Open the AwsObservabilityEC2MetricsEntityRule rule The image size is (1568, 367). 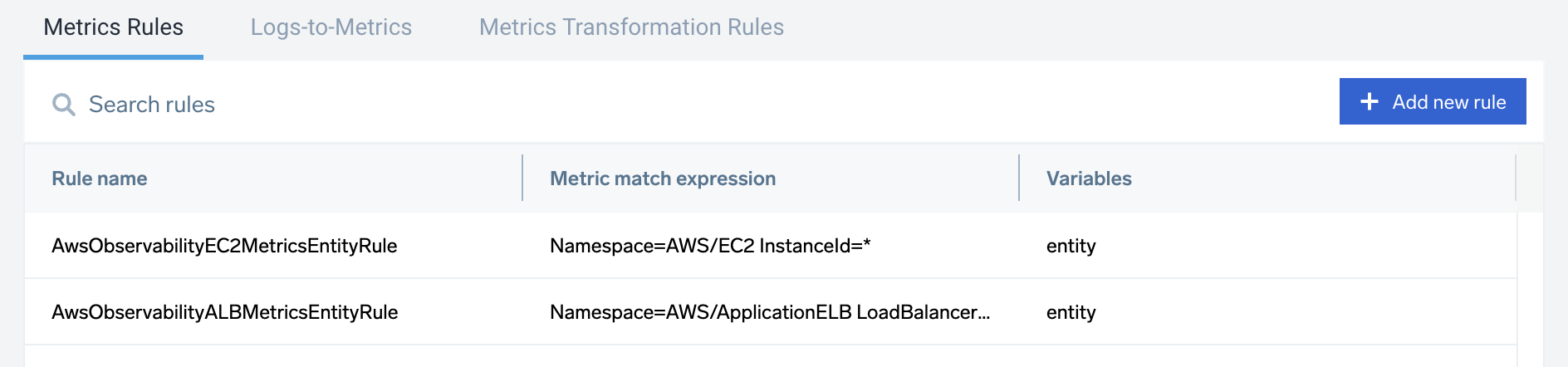point(224,246)
